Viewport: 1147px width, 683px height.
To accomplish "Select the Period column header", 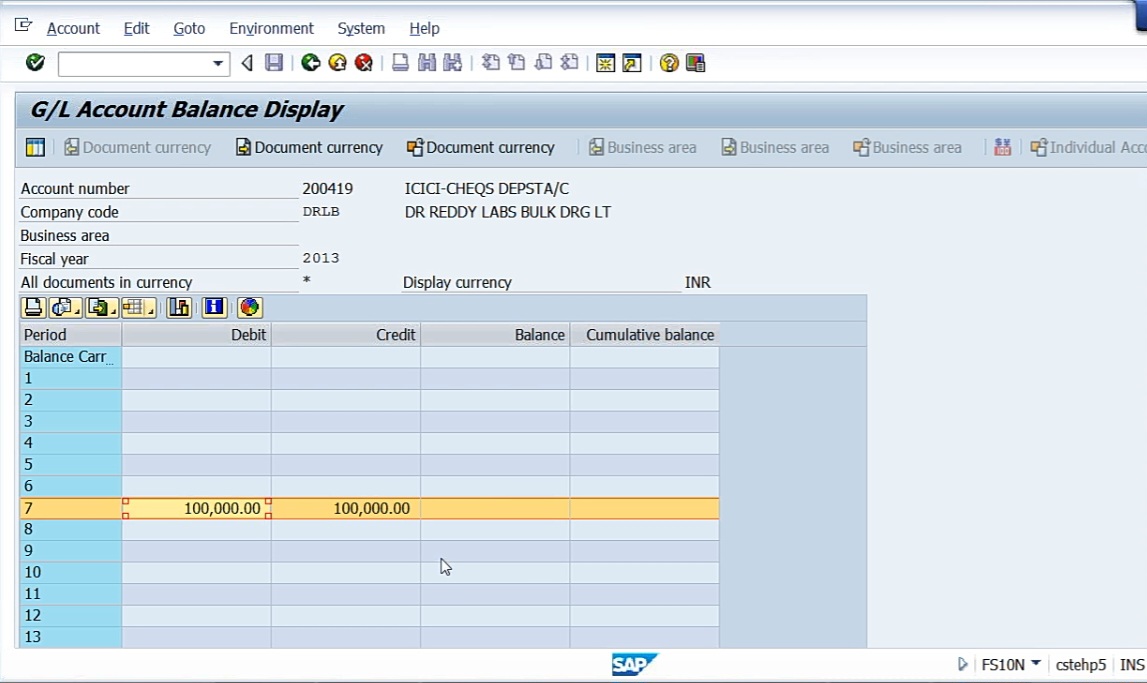I will pos(71,335).
